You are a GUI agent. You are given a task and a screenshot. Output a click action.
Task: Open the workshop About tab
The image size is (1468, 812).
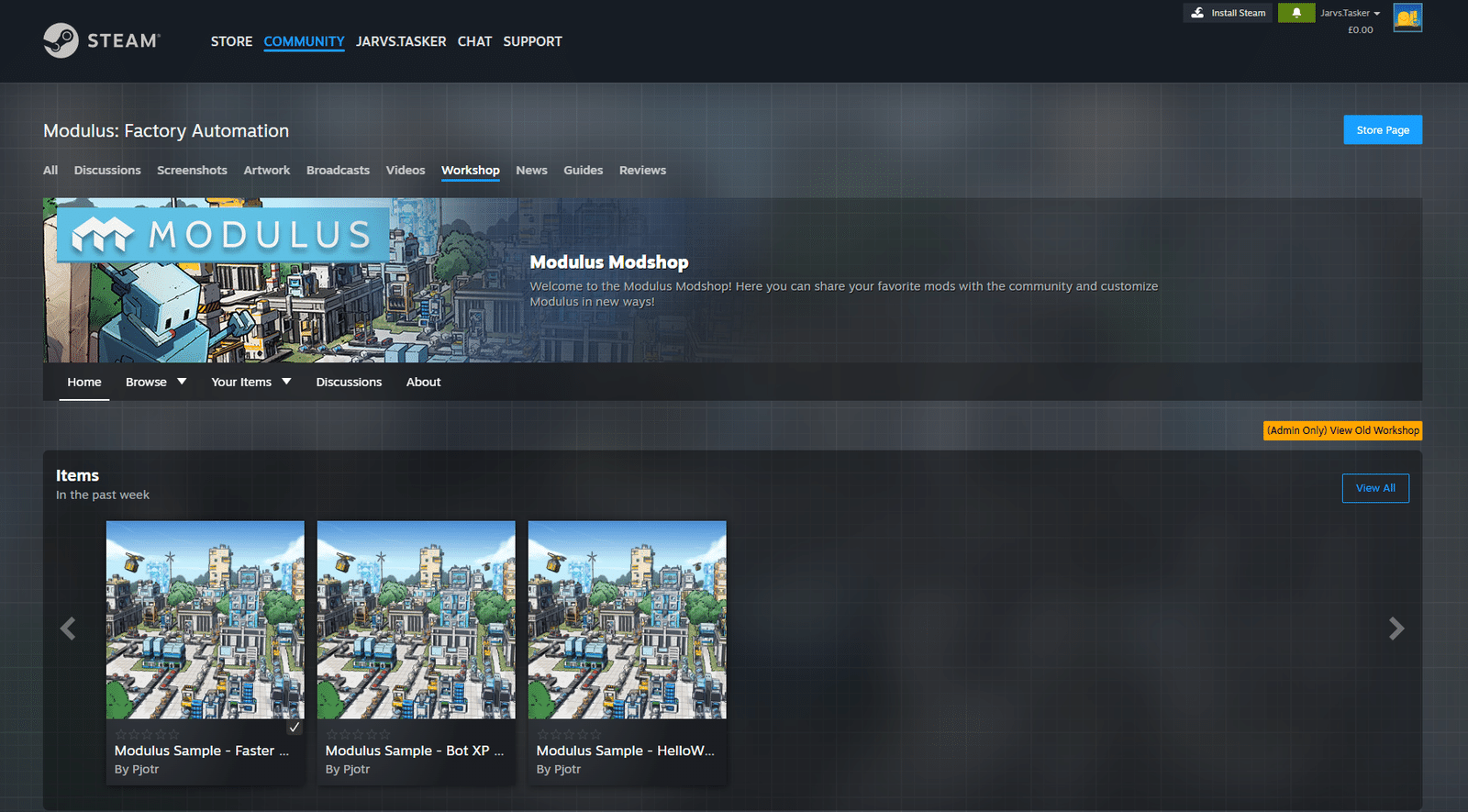(x=424, y=382)
